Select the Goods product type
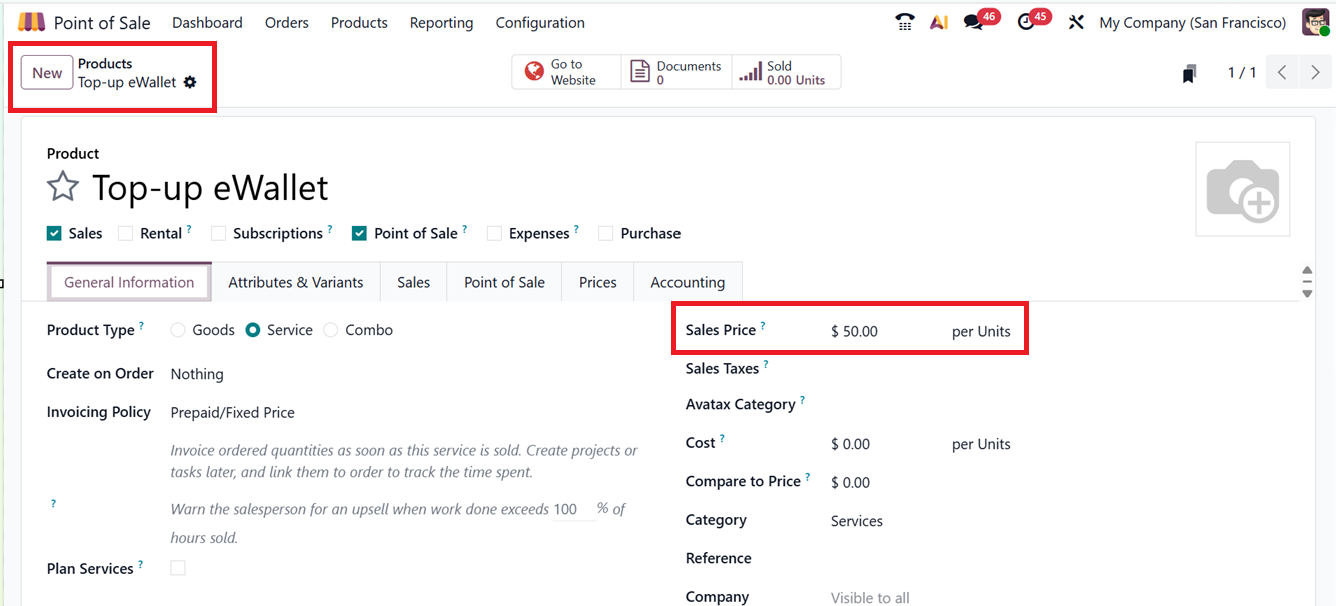Screen dimensions: 1336x606 [178, 330]
